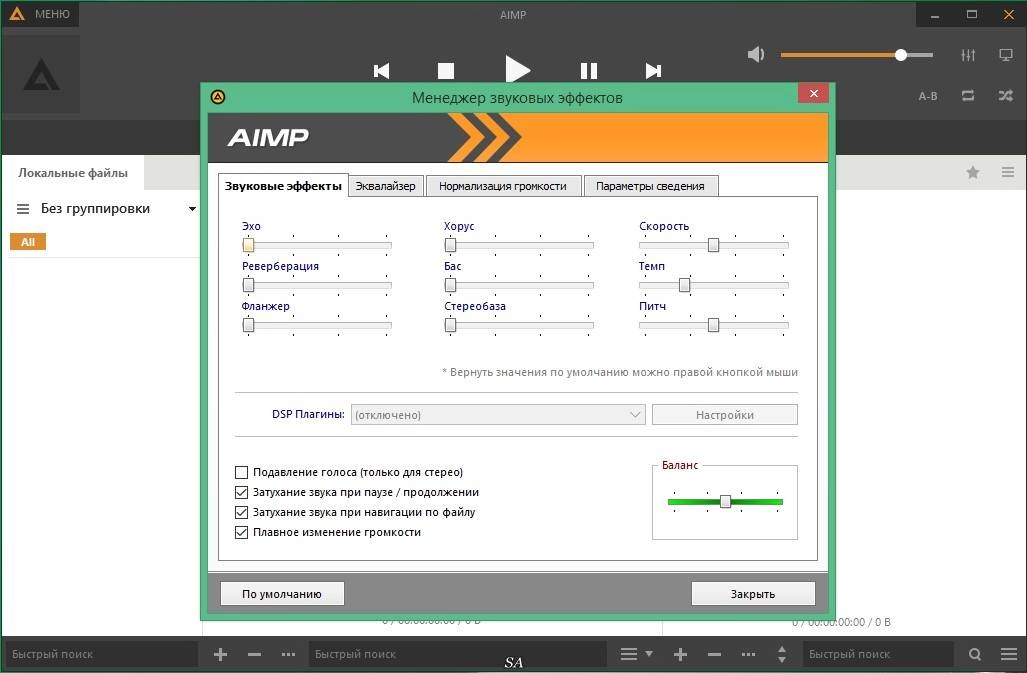1027x673 pixels.
Task: Click the AIMP logo album art placeholder
Action: tap(41, 74)
